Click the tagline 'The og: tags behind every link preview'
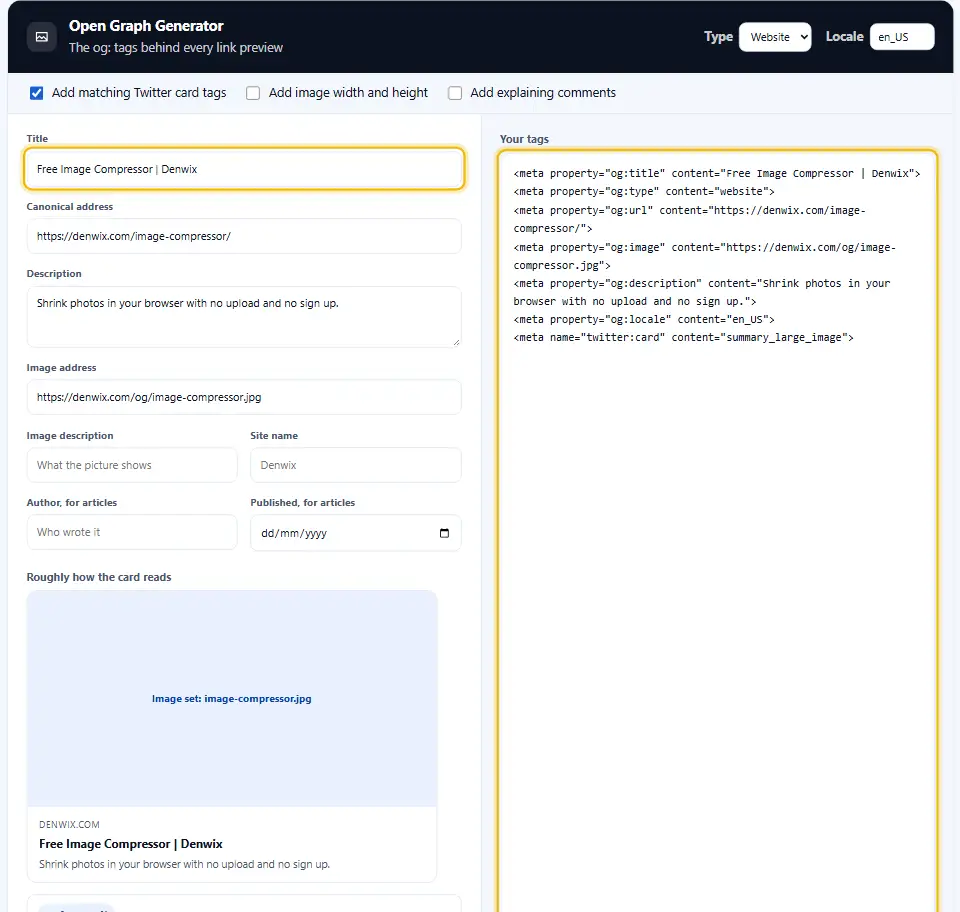The image size is (960, 912). (176, 48)
